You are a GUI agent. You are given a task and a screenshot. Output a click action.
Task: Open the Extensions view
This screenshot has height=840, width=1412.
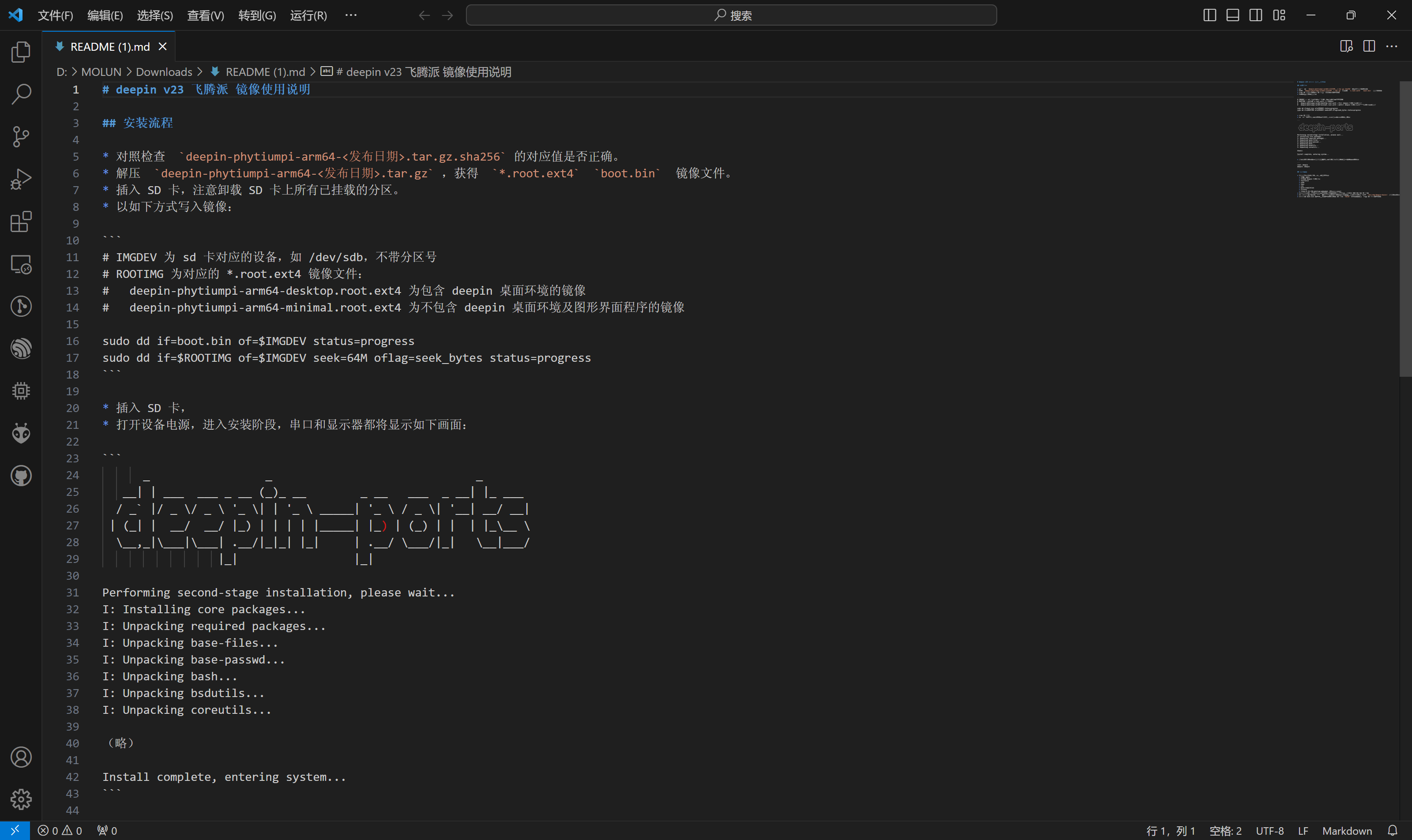(21, 222)
